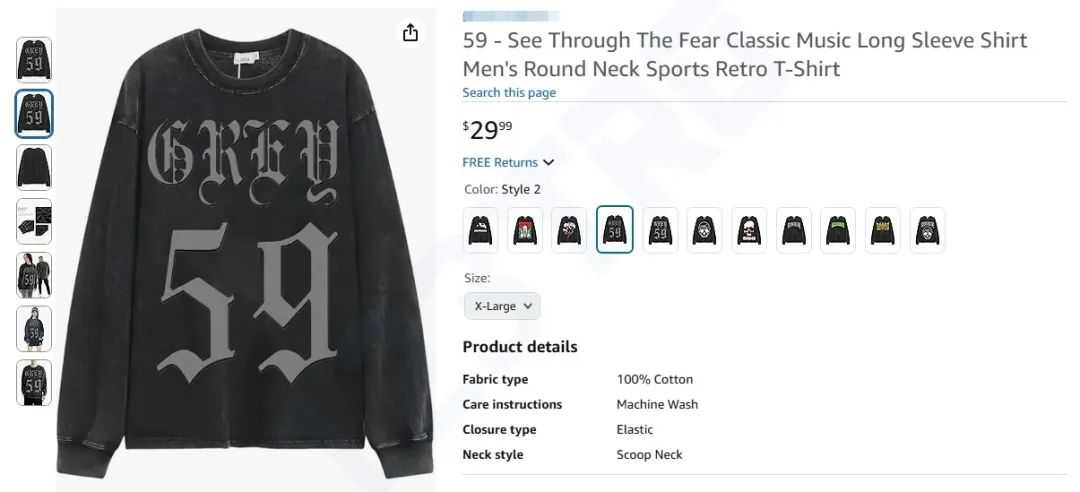Show the fabric detail close-up thumbnail
This screenshot has height=492, width=1080.
click(34, 221)
